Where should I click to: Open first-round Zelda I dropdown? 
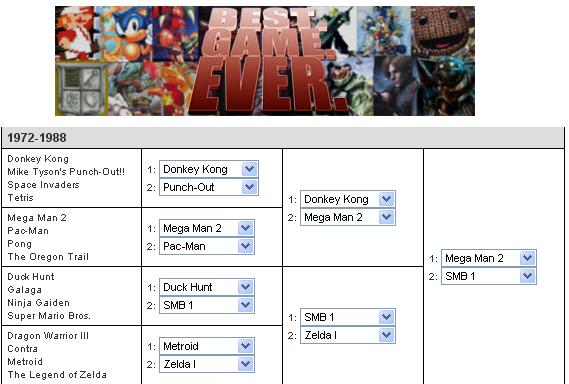207,364
